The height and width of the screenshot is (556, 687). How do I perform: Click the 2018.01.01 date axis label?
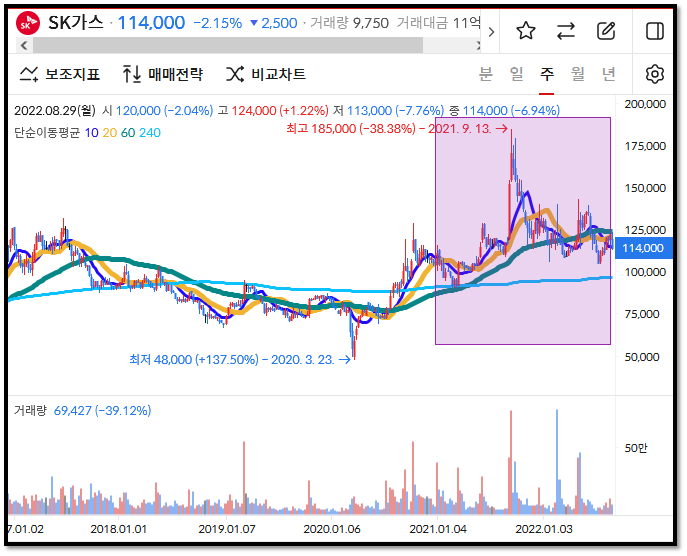tap(119, 529)
